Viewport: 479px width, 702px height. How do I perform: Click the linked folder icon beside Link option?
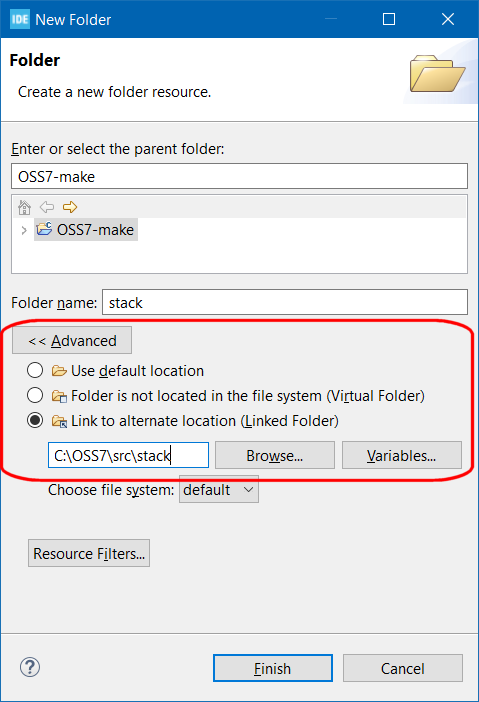pos(59,421)
